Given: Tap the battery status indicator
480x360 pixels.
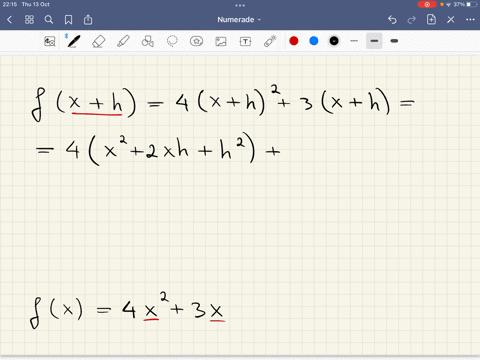Looking at the screenshot, I should coord(472,4).
